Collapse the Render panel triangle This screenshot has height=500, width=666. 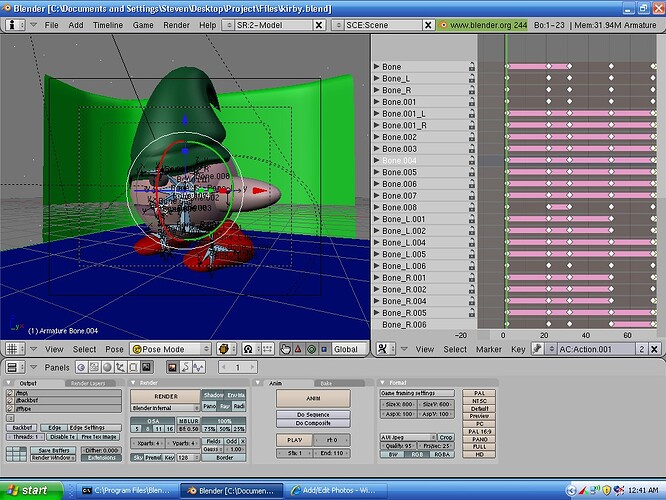[x=133, y=383]
